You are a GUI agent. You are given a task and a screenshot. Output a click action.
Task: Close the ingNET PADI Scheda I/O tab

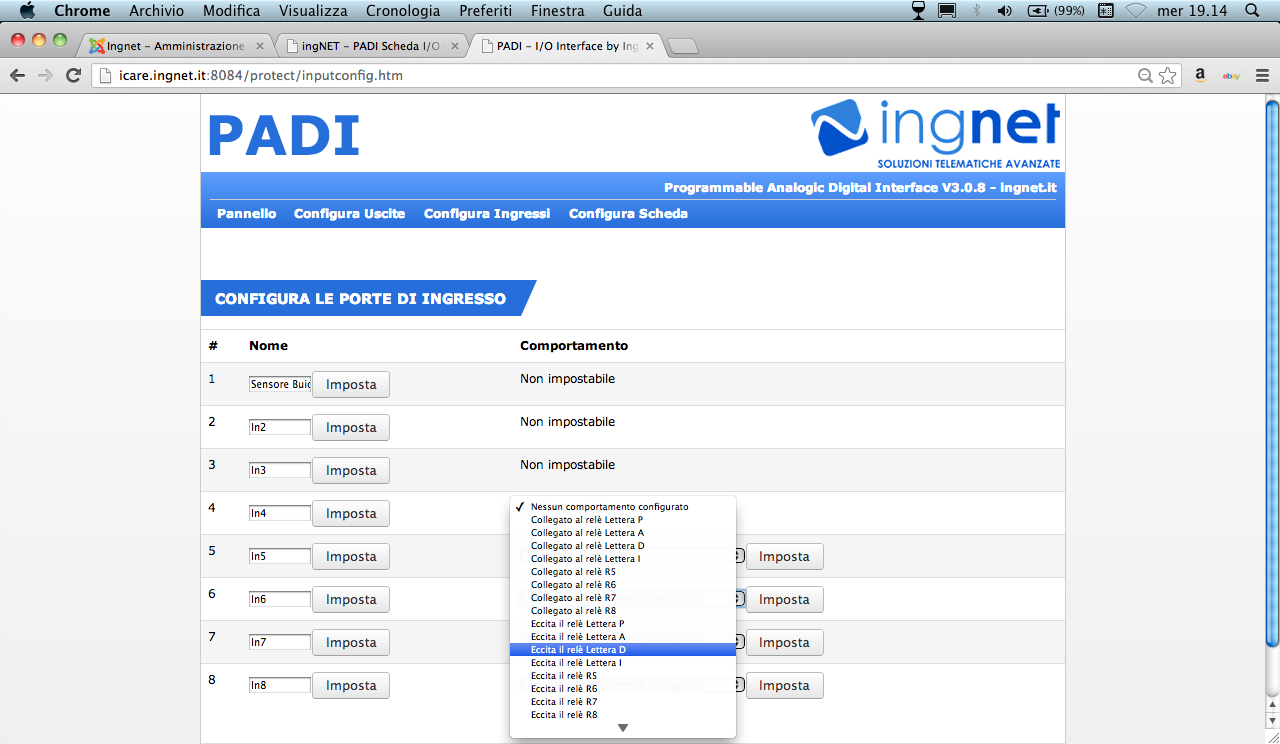click(x=455, y=46)
